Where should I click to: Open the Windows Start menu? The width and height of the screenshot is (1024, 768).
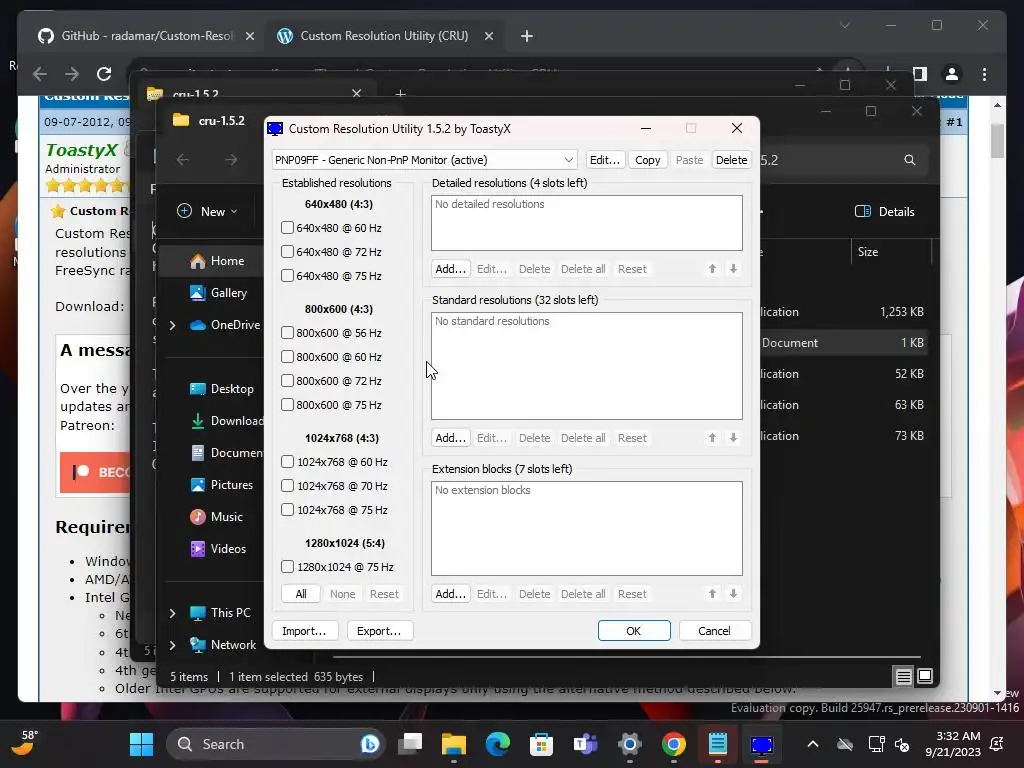[x=141, y=744]
